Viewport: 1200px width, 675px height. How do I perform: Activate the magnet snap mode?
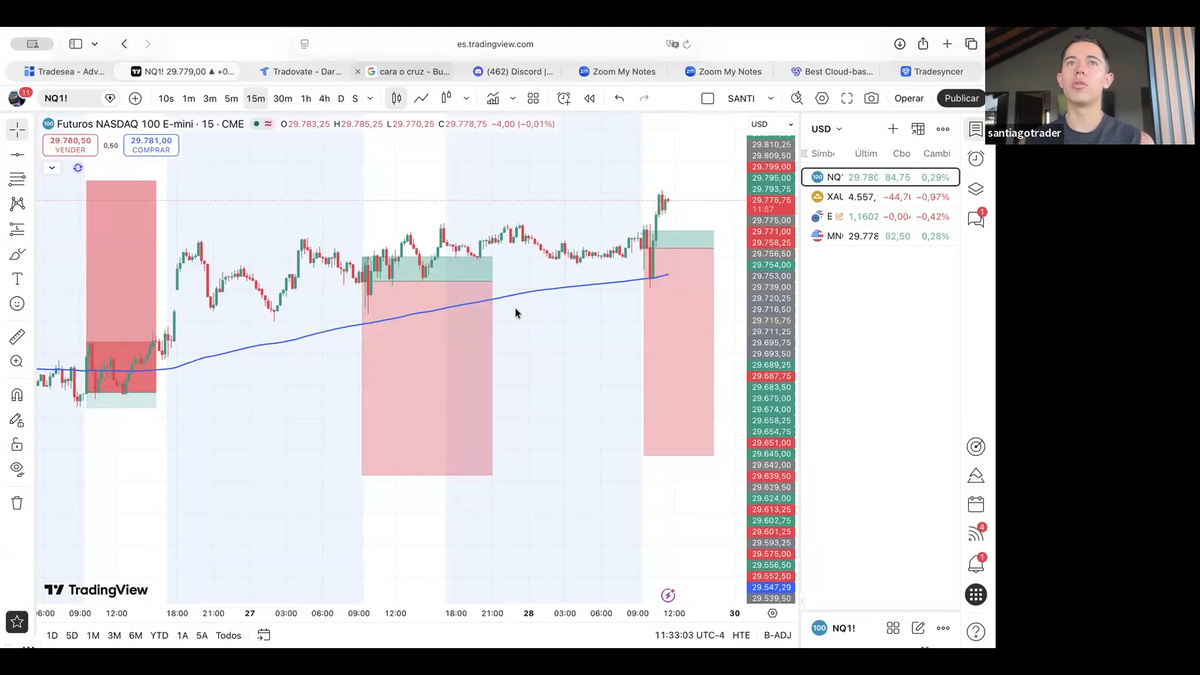click(17, 395)
